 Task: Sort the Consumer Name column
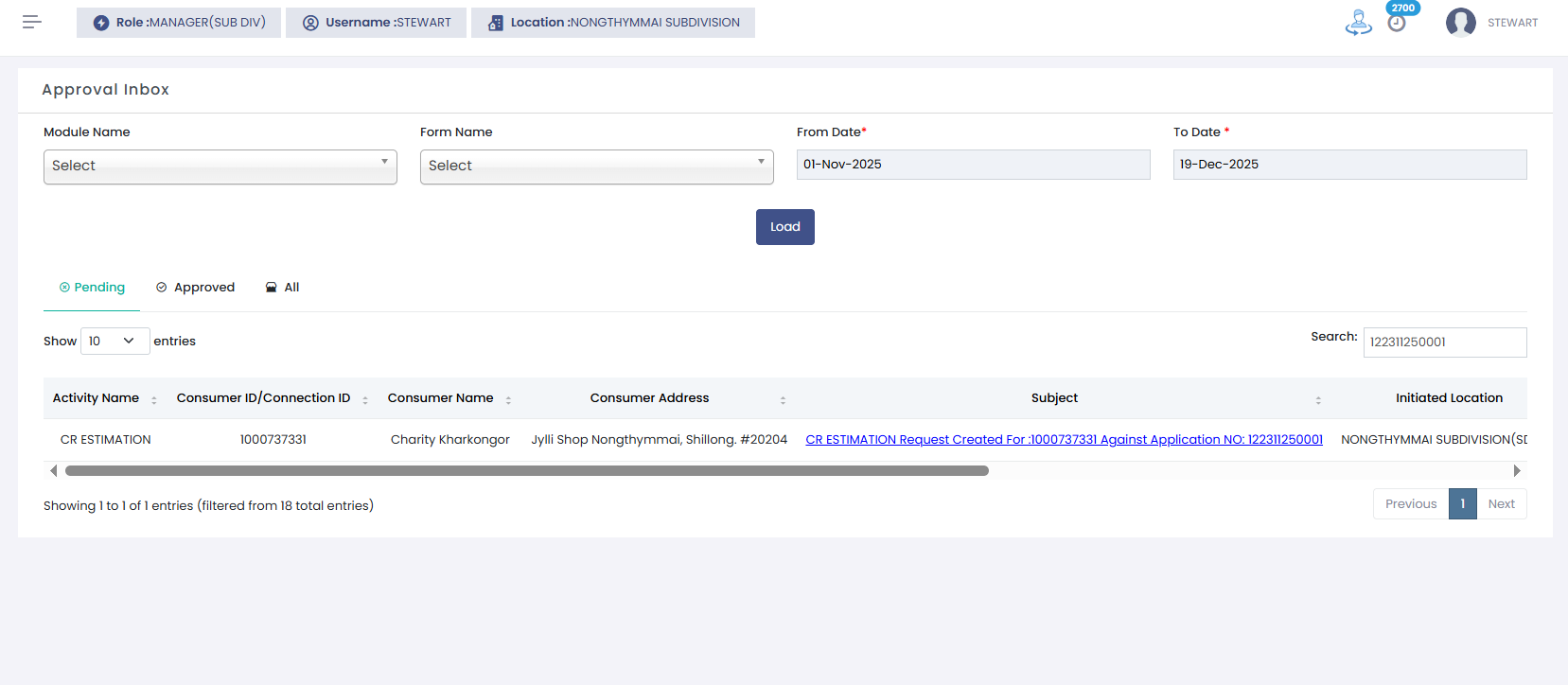(508, 399)
